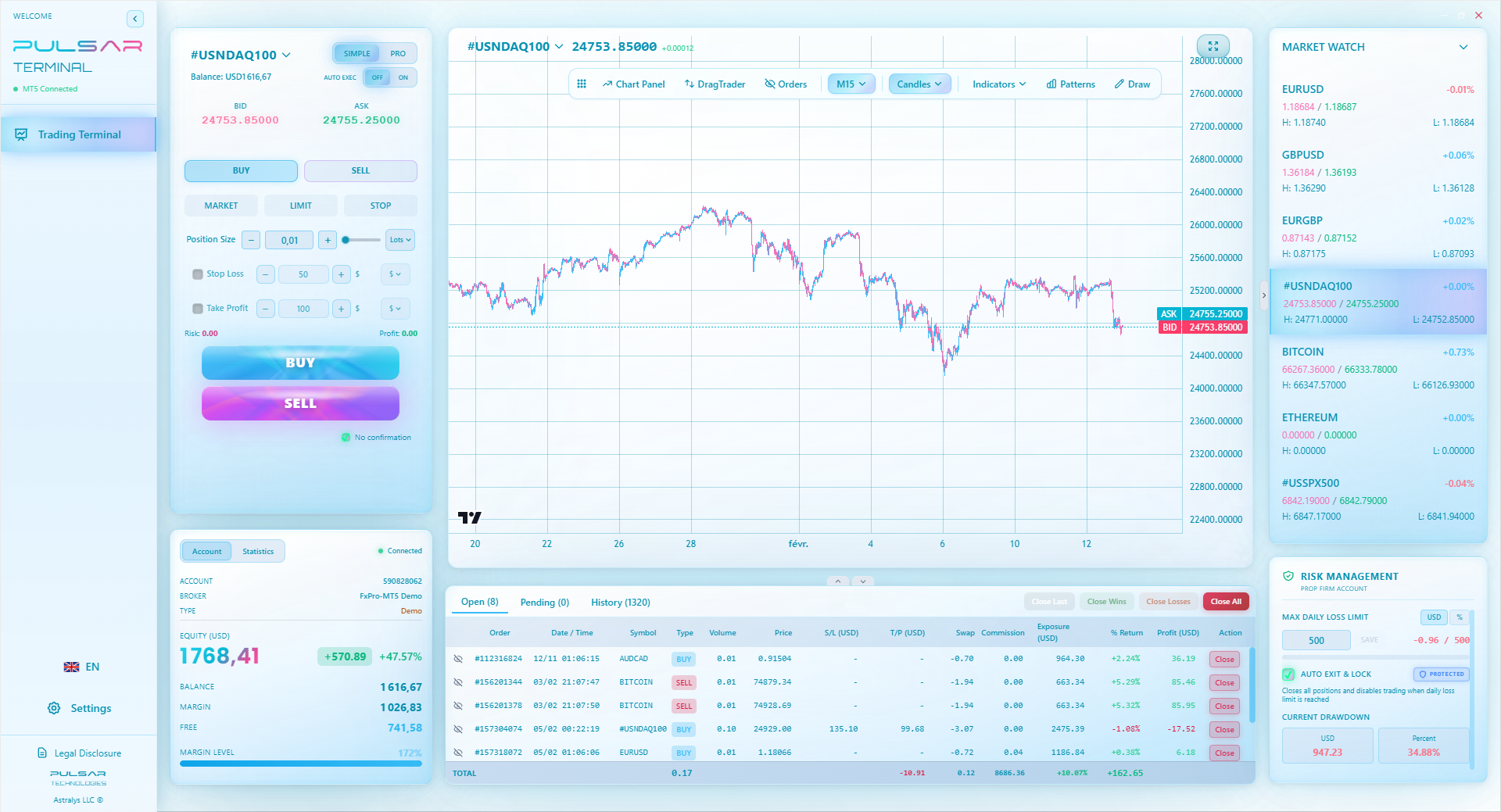Open the Statistics tab
Viewport: 1501px width, 812px height.
pyautogui.click(x=258, y=550)
